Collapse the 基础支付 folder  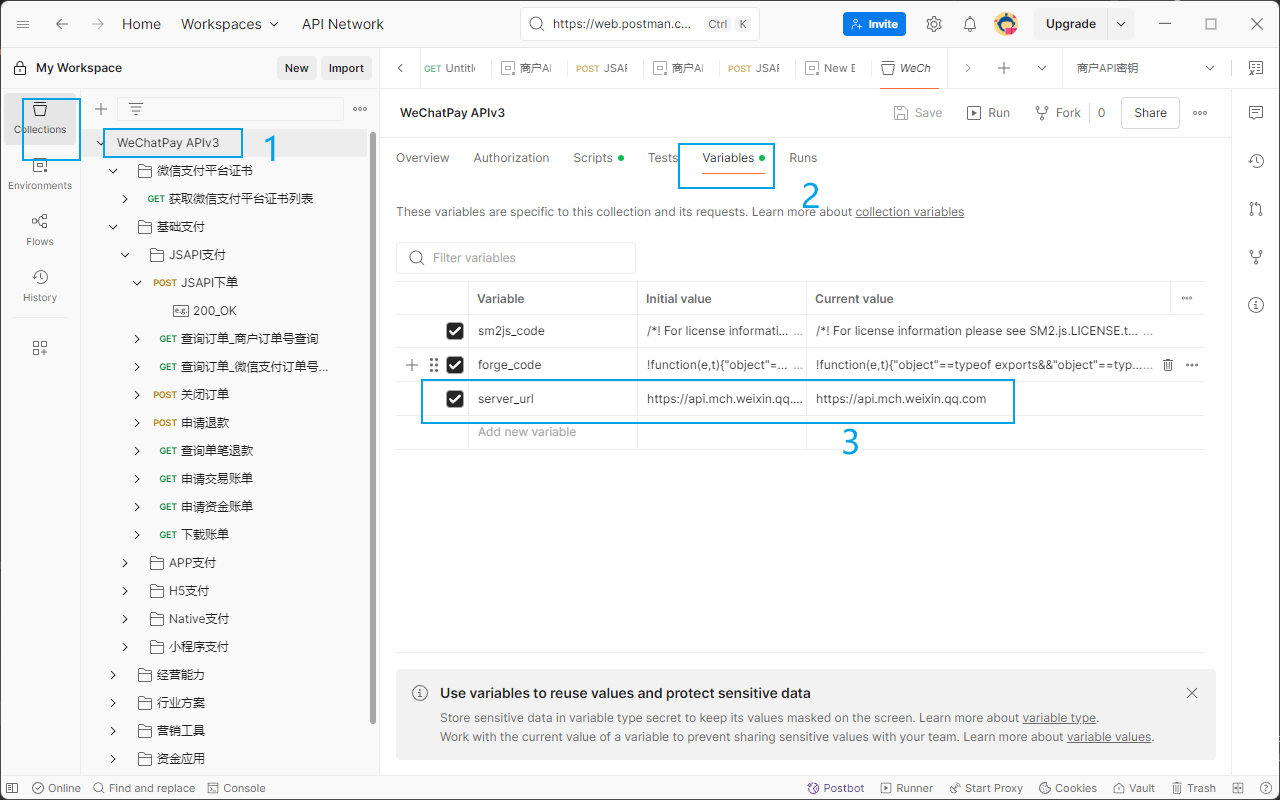(113, 227)
